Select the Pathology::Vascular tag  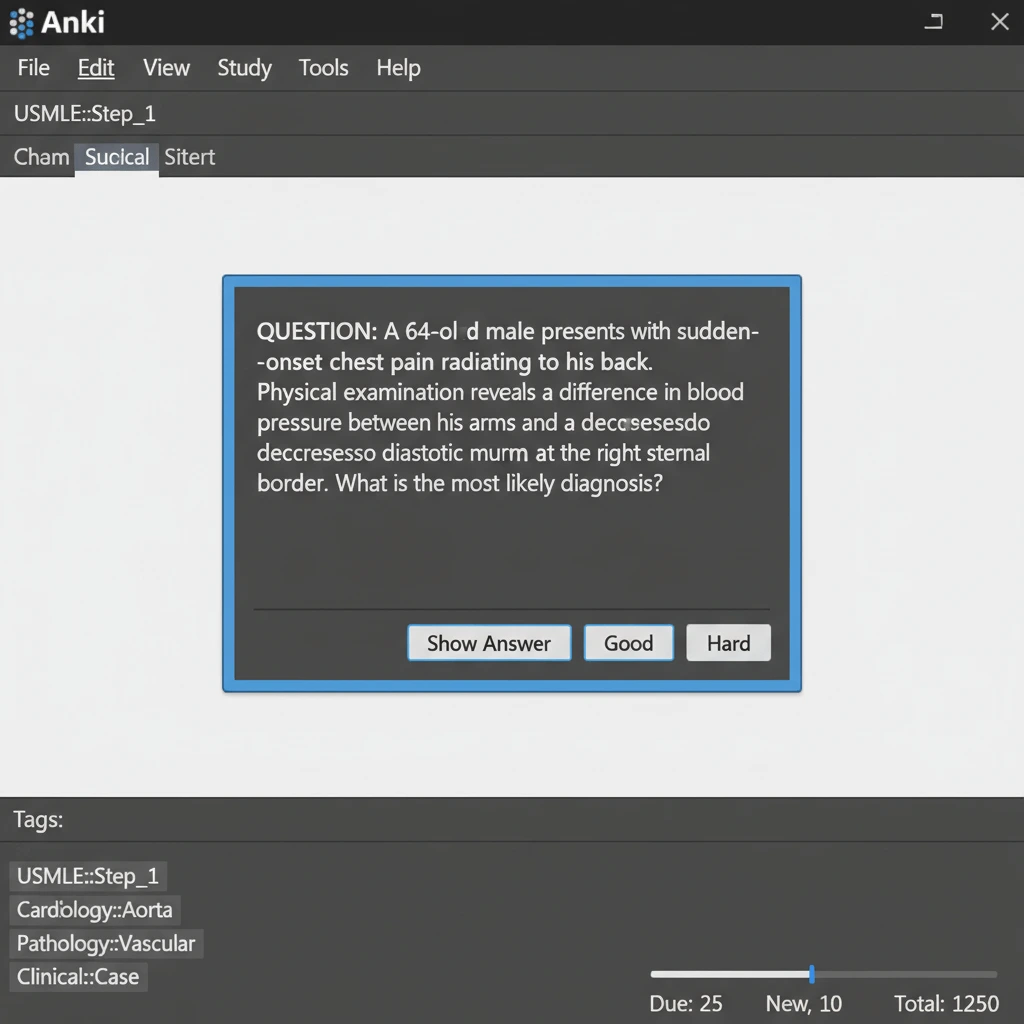[106, 944]
